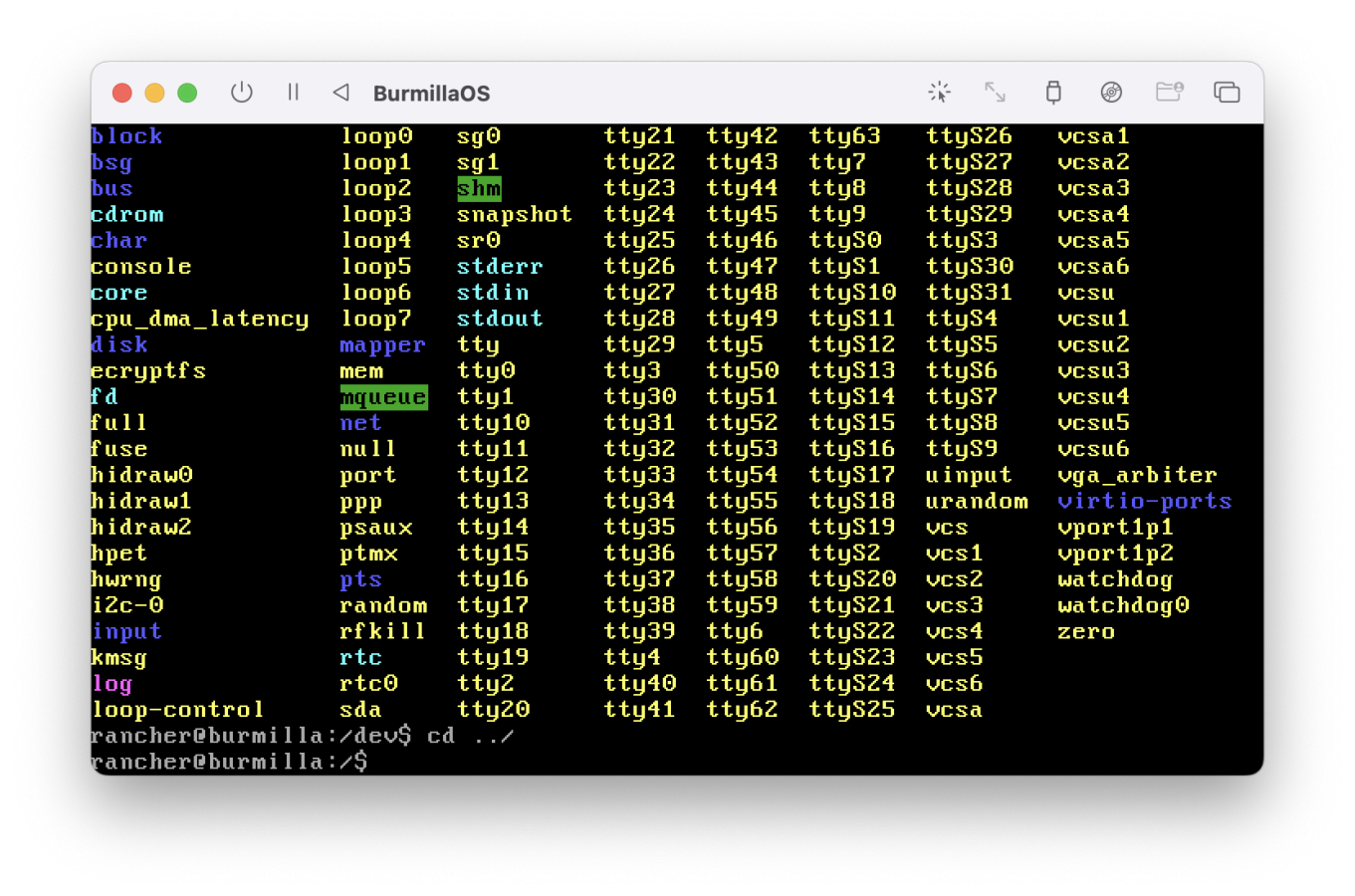Click the green full screen button
This screenshot has width=1355, height=896.
point(187,93)
